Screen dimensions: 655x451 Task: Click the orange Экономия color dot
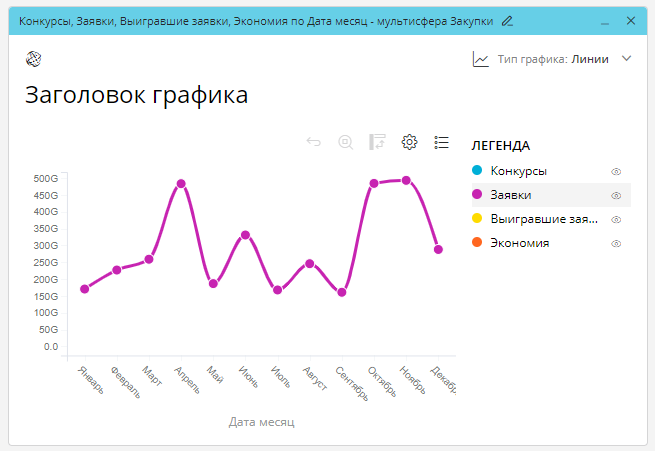(477, 243)
